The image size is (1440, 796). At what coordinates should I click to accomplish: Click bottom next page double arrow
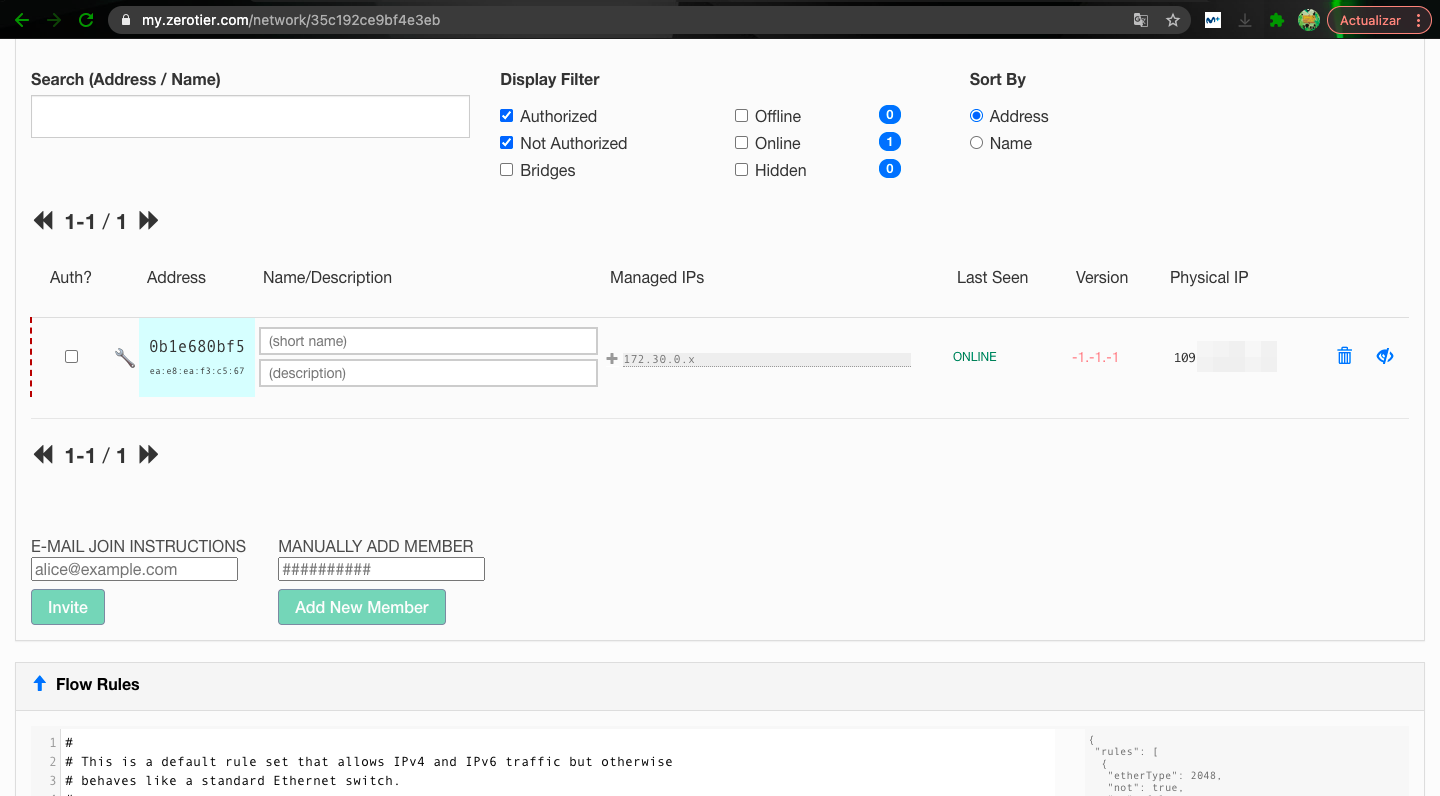point(149,455)
